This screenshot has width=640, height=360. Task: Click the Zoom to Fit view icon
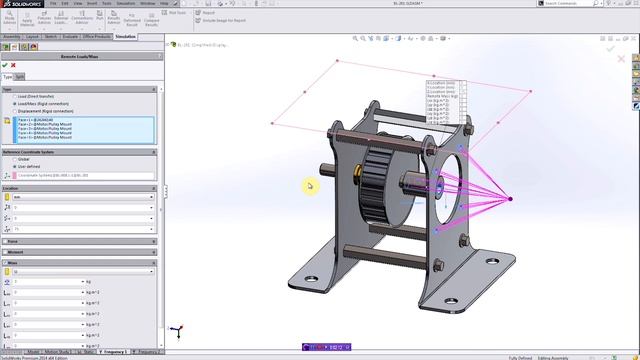tap(355, 38)
